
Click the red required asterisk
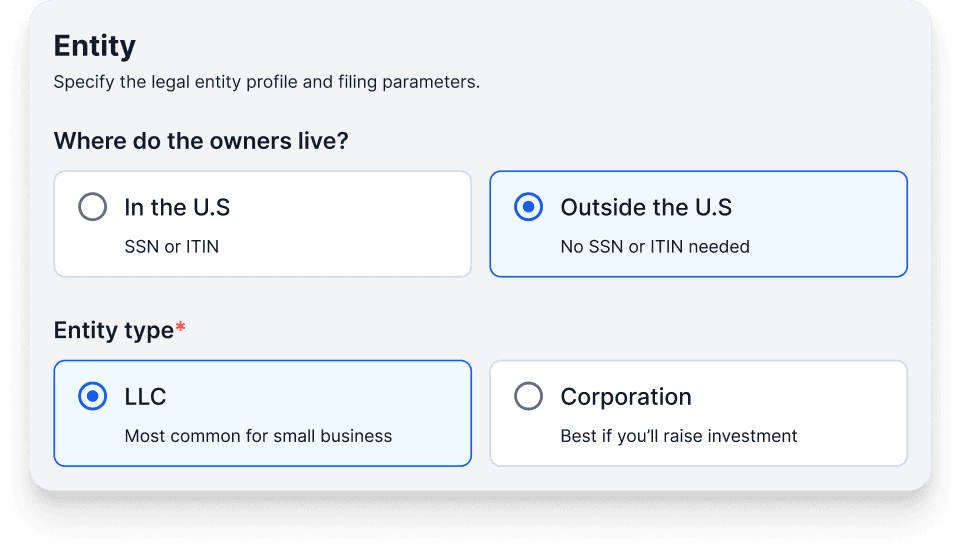pos(180,327)
